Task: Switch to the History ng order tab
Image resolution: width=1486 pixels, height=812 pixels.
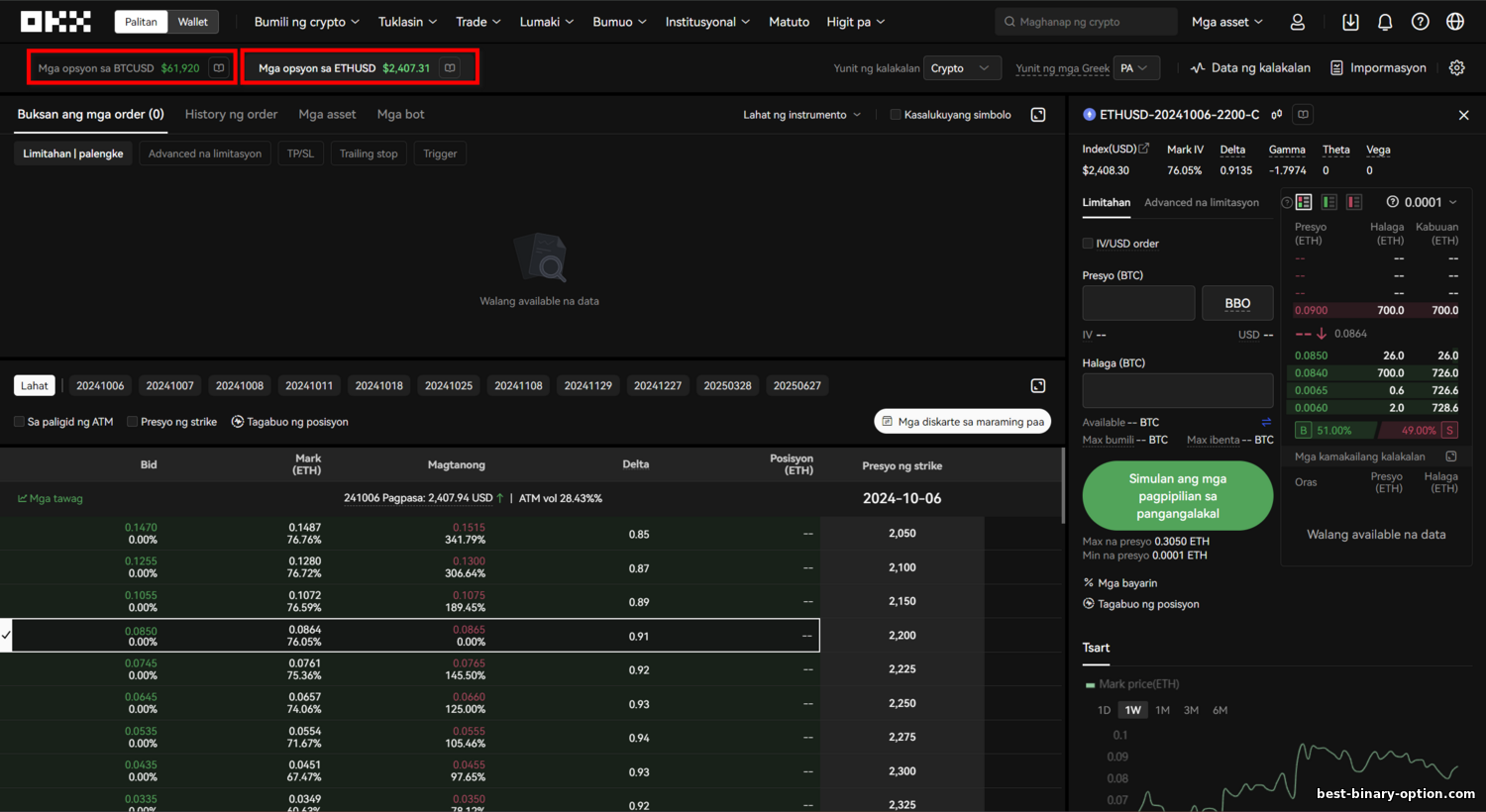Action: (231, 115)
